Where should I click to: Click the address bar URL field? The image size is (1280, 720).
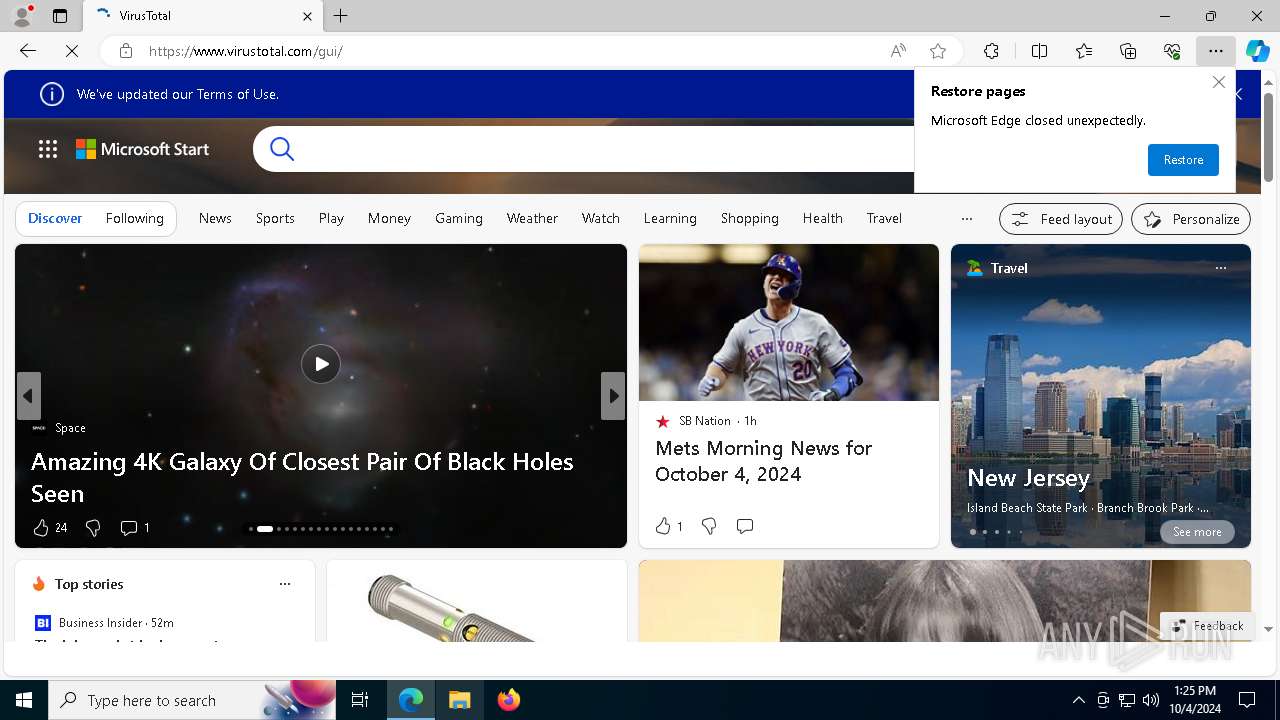click(510, 51)
